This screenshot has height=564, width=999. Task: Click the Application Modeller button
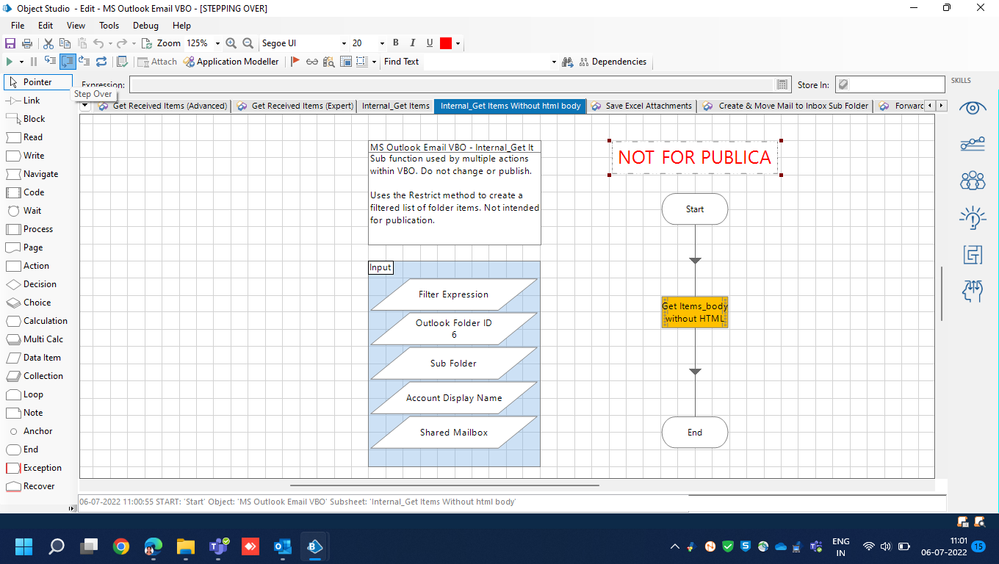point(231,62)
